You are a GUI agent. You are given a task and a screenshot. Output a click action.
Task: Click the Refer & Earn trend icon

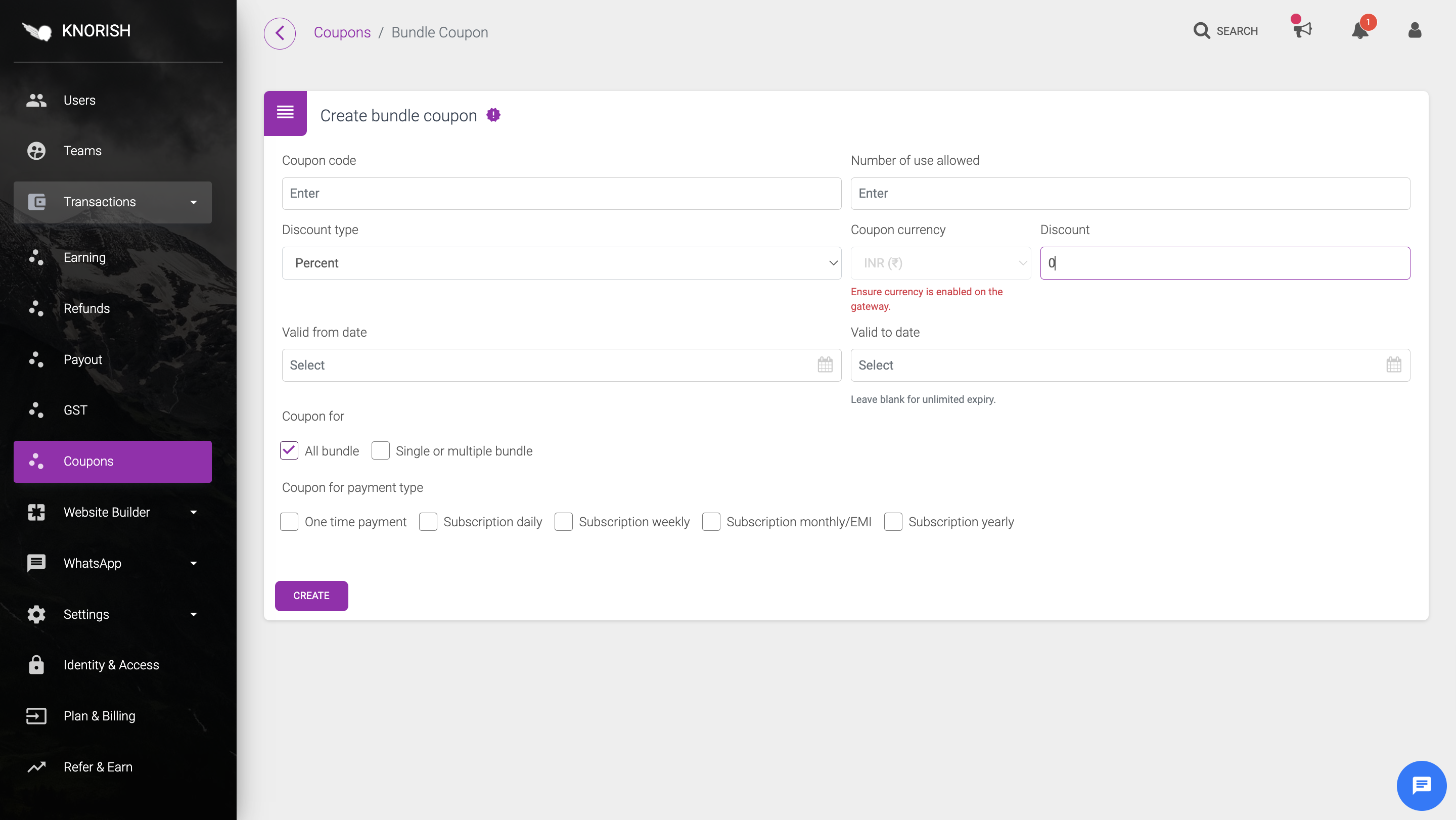pos(36,766)
